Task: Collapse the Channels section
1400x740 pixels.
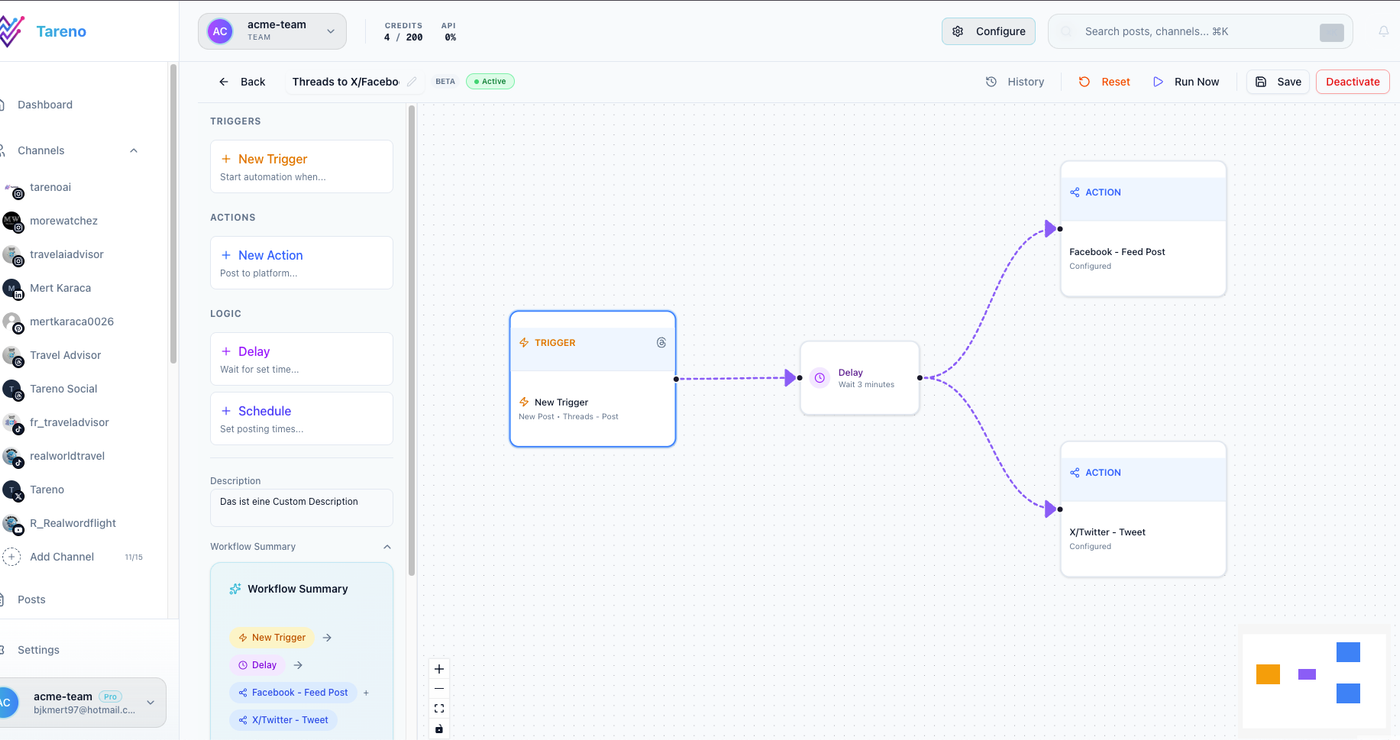Action: pos(134,151)
